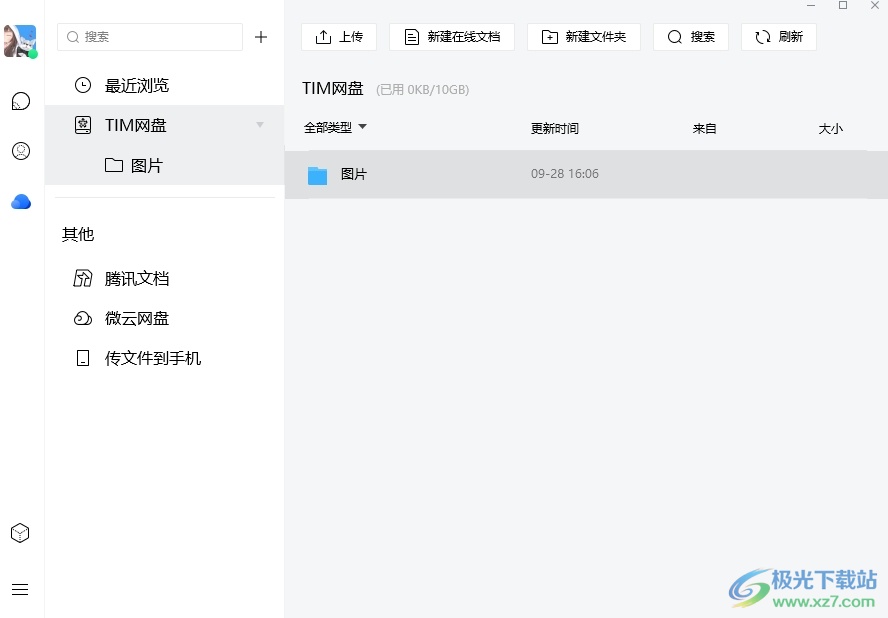Click the 09-28 16:06 timestamp
The width and height of the screenshot is (888, 618).
point(565,174)
